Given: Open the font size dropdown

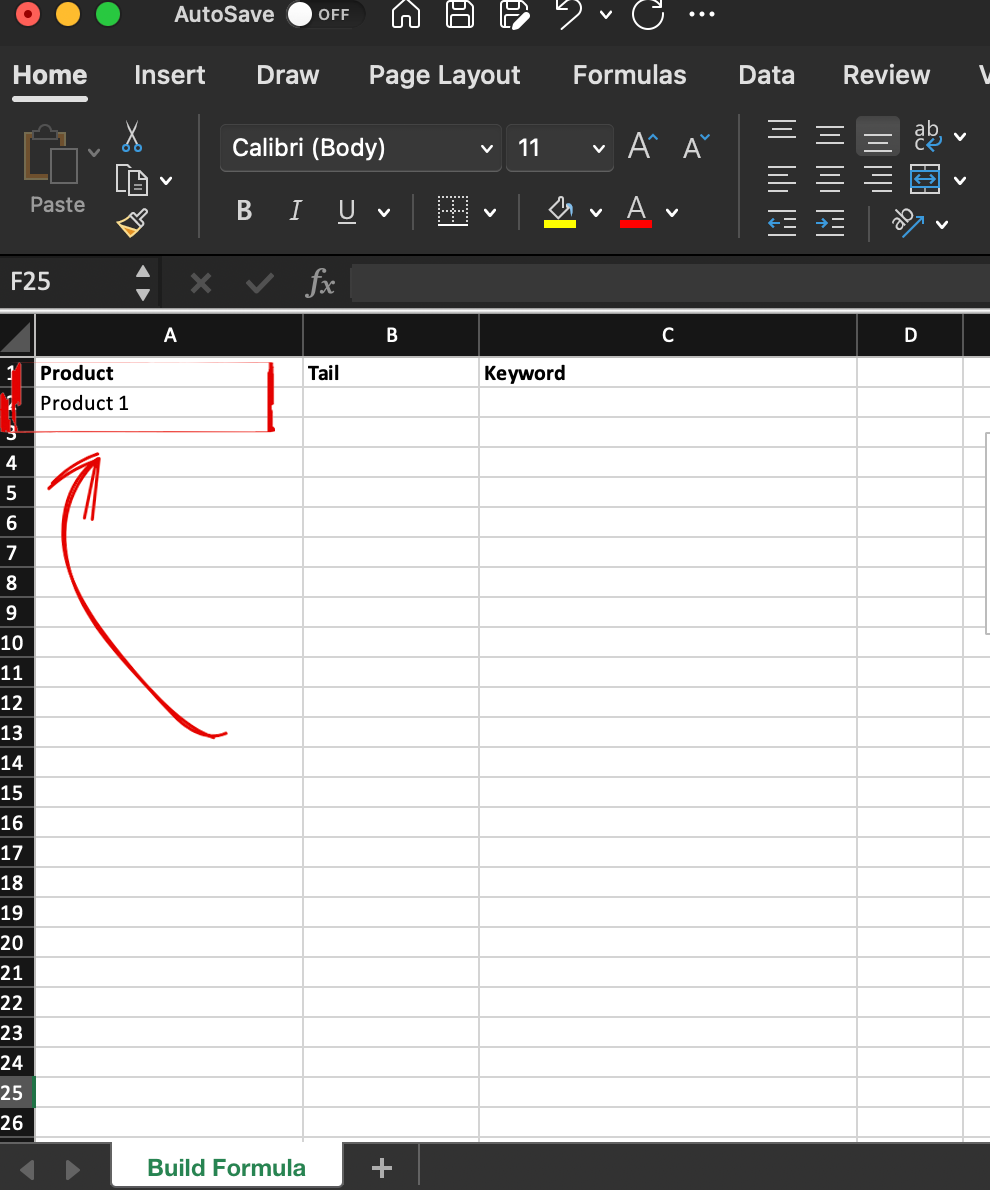Looking at the screenshot, I should coord(598,149).
